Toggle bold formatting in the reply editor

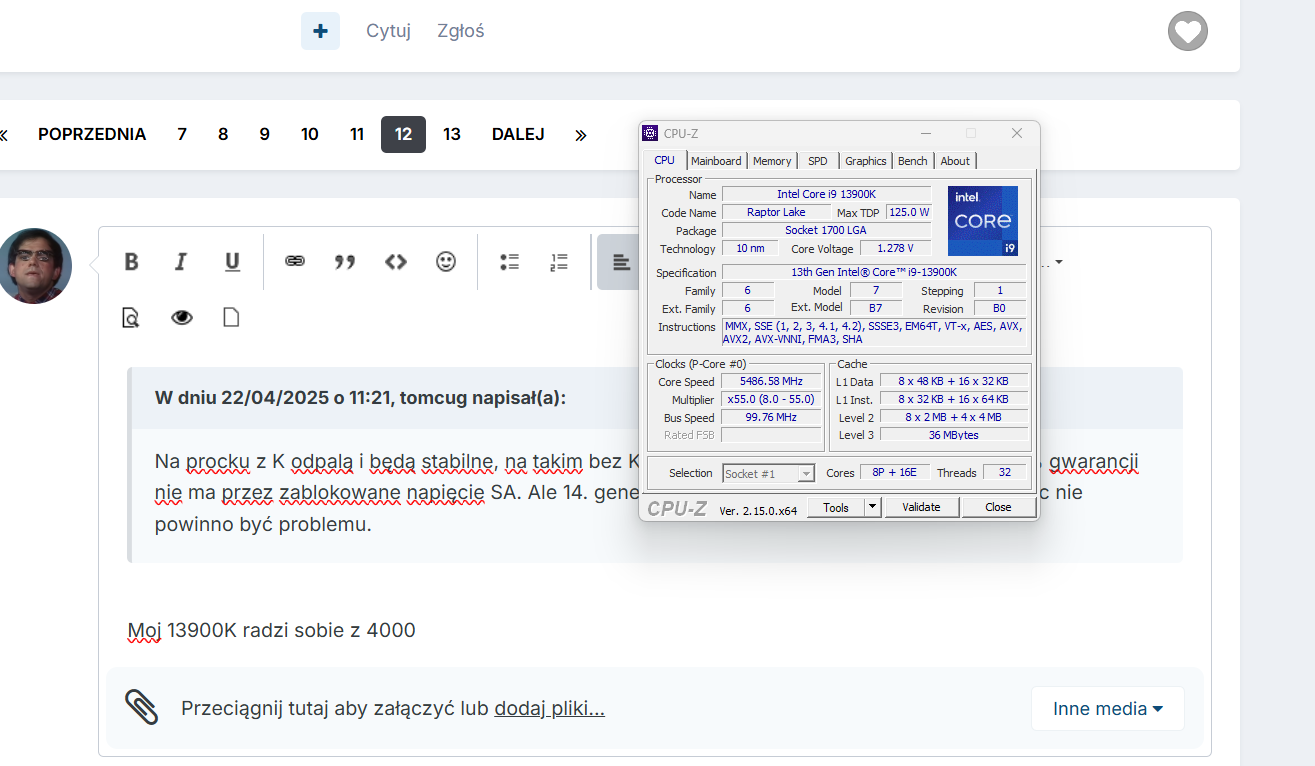point(131,262)
